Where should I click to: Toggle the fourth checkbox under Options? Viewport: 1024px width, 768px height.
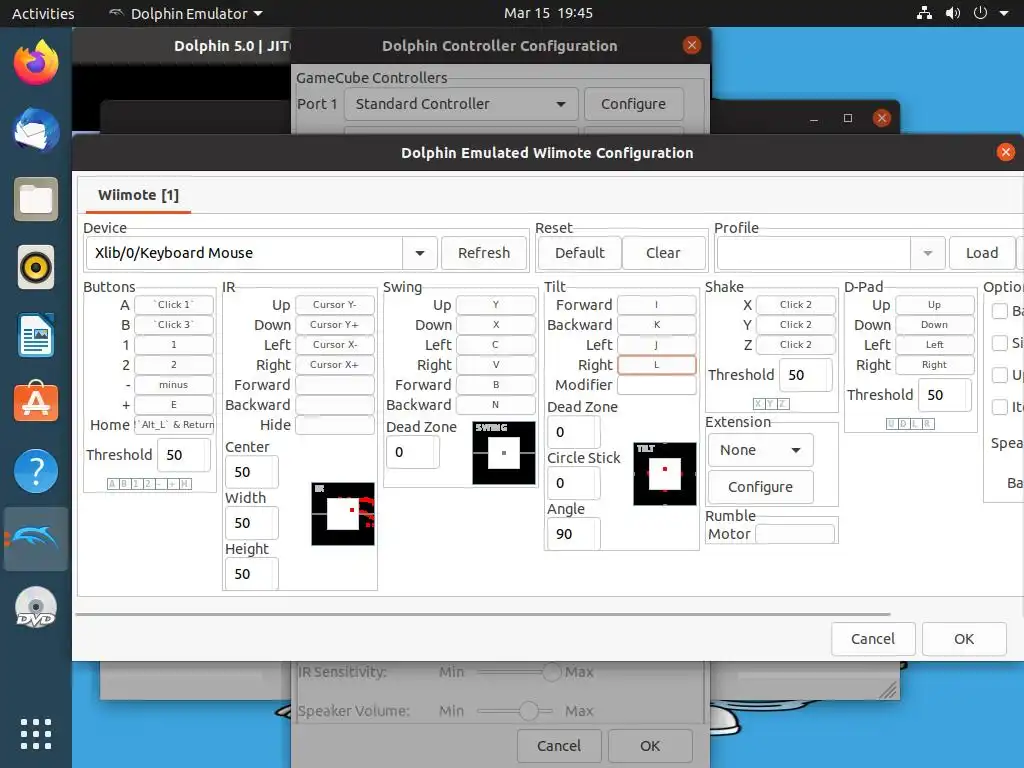pos(1000,407)
